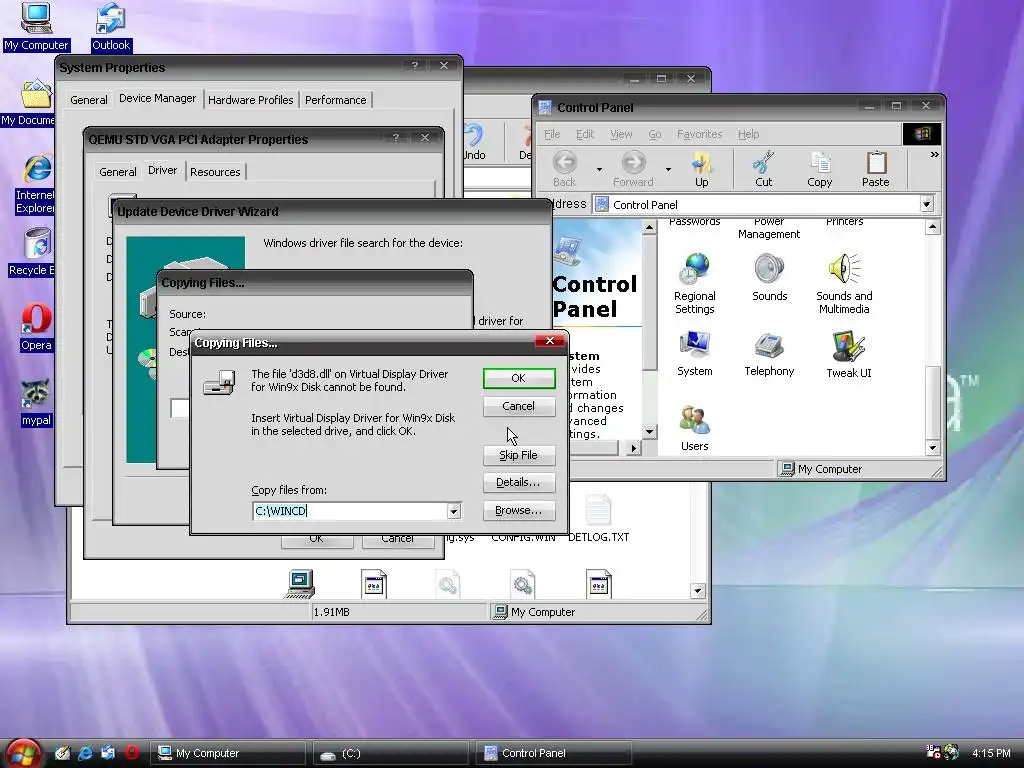Viewport: 1024px width, 768px height.
Task: Click OK in Copying Files dialog
Action: click(x=519, y=378)
